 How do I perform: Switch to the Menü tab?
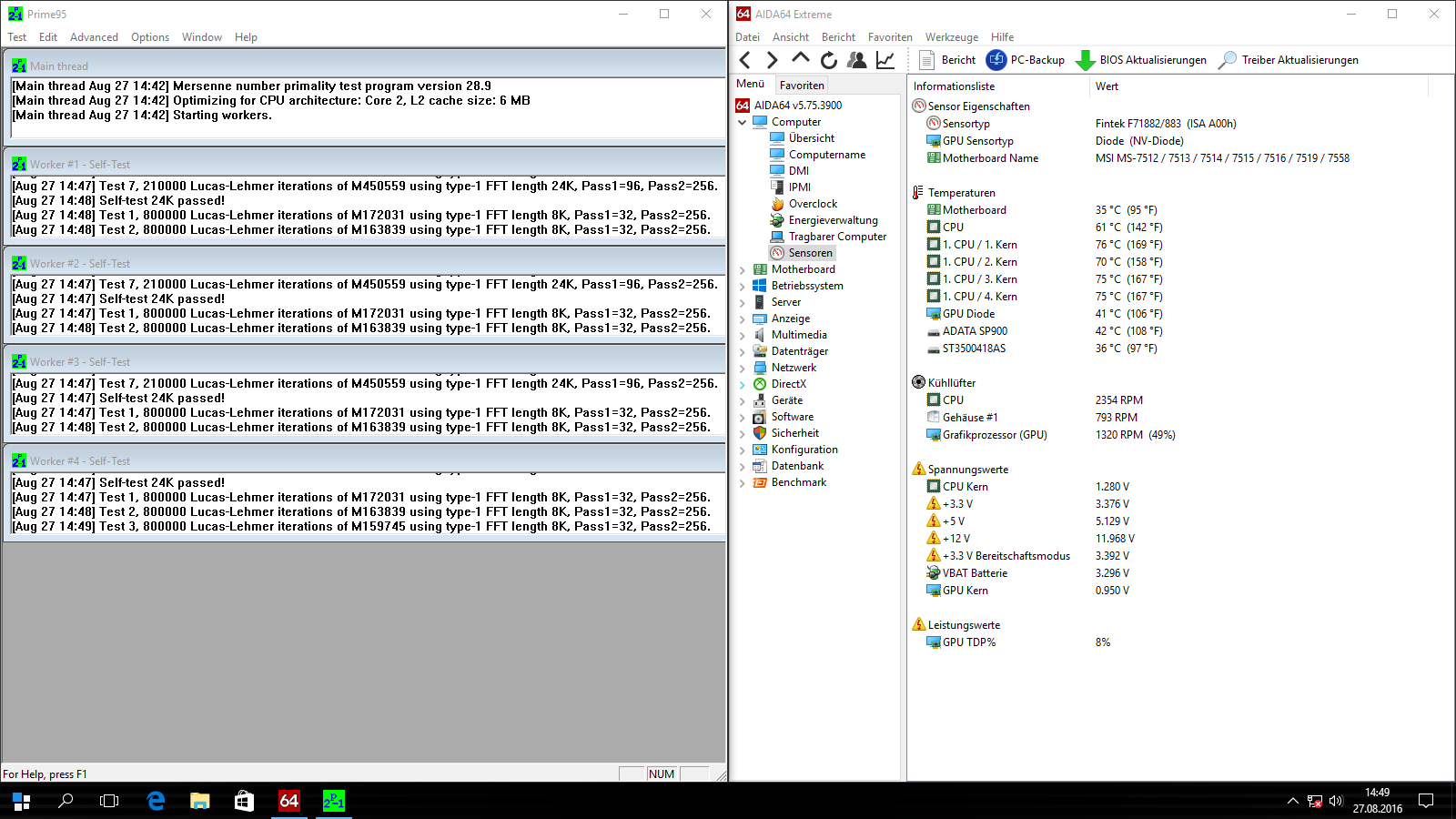[751, 85]
